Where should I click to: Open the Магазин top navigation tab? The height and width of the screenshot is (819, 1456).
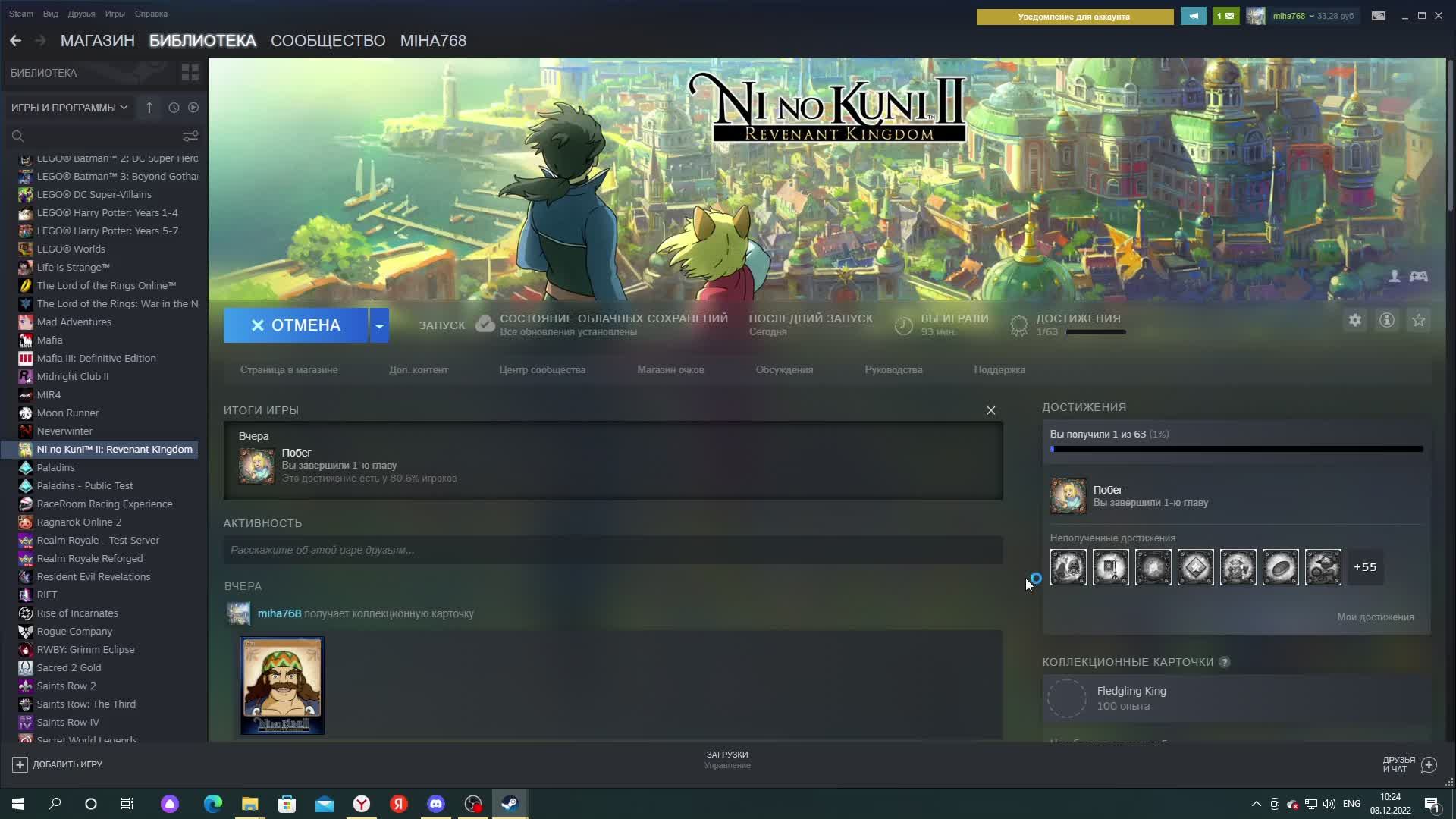click(97, 41)
